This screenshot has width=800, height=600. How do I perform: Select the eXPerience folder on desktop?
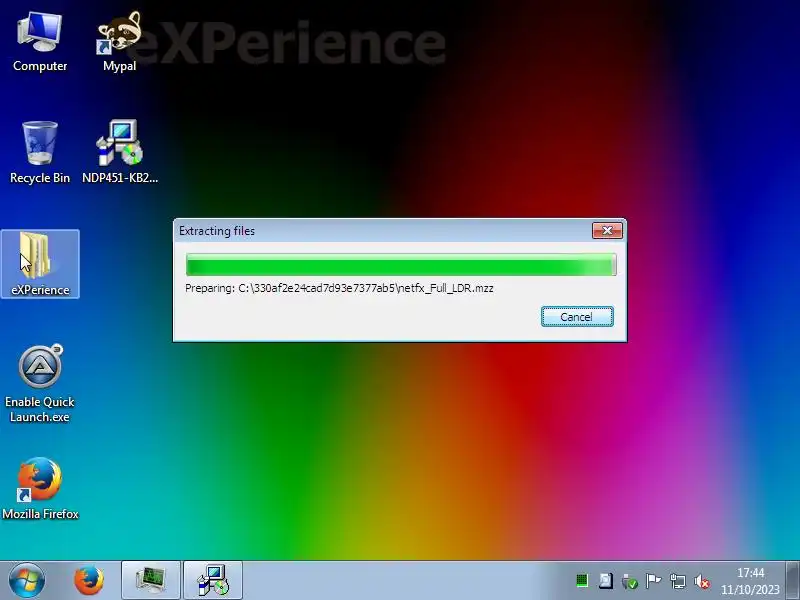point(40,264)
